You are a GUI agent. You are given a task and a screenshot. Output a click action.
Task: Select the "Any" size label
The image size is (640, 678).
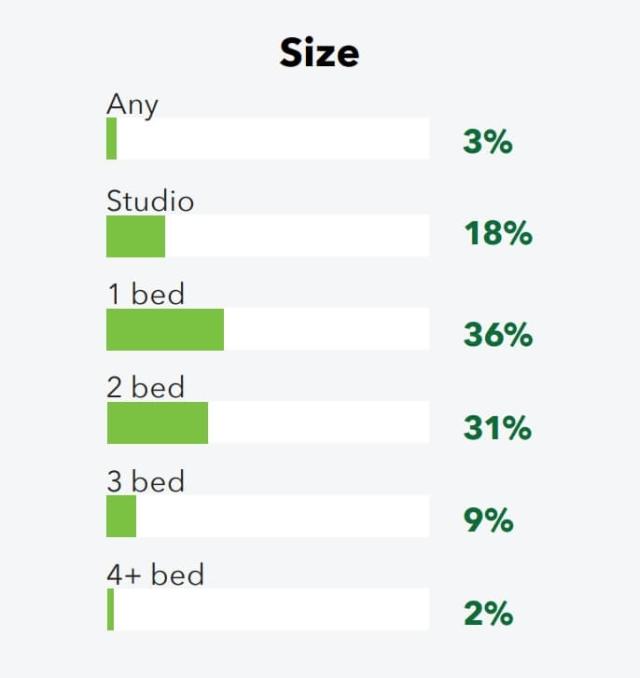pyautogui.click(x=132, y=104)
